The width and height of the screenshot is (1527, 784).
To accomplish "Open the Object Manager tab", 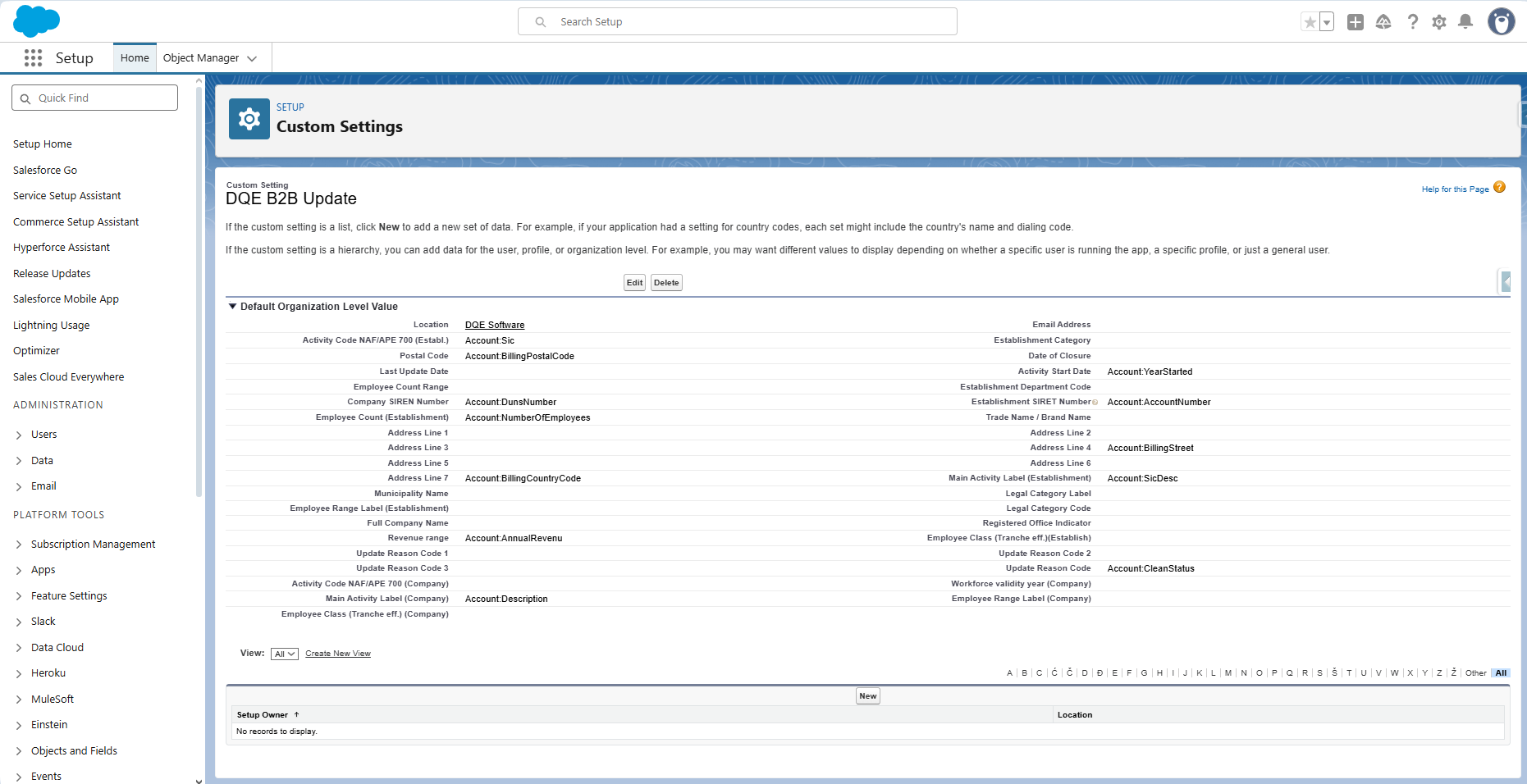I will point(201,57).
